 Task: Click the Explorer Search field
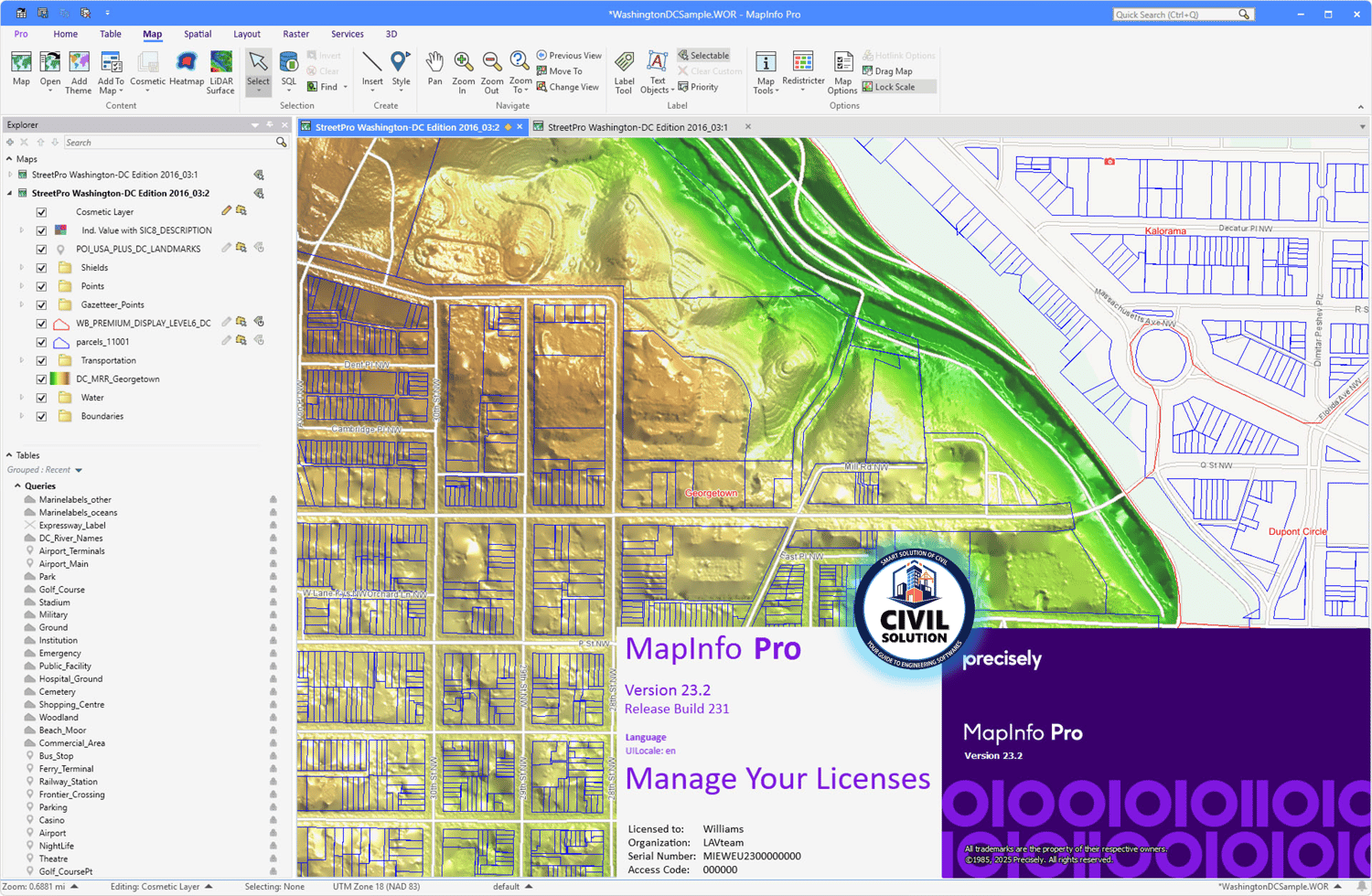click(169, 143)
